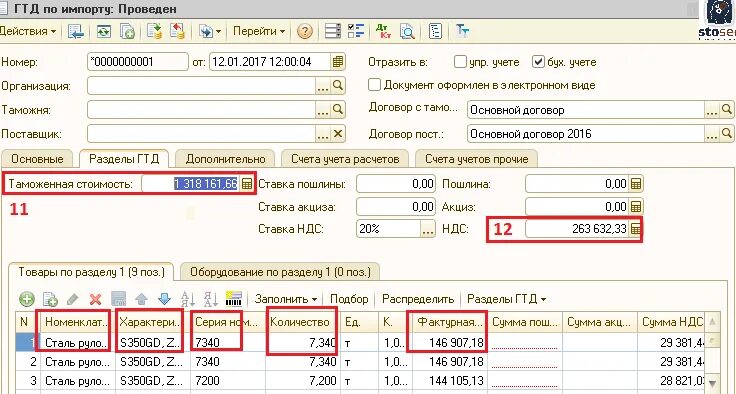
Task: Select Товары по разделу 1 tab
Action: coord(91,272)
